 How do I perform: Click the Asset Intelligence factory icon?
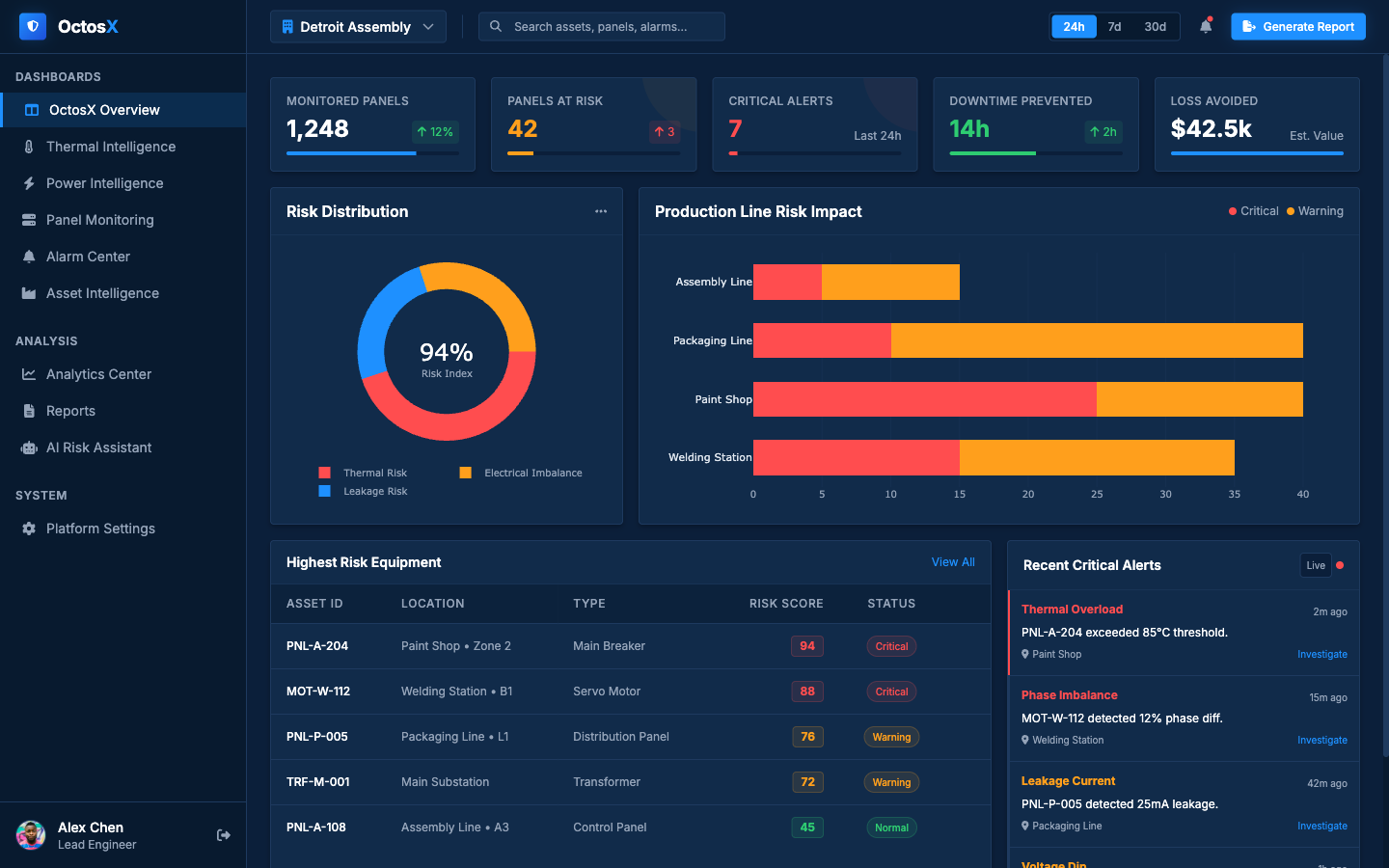[x=29, y=293]
